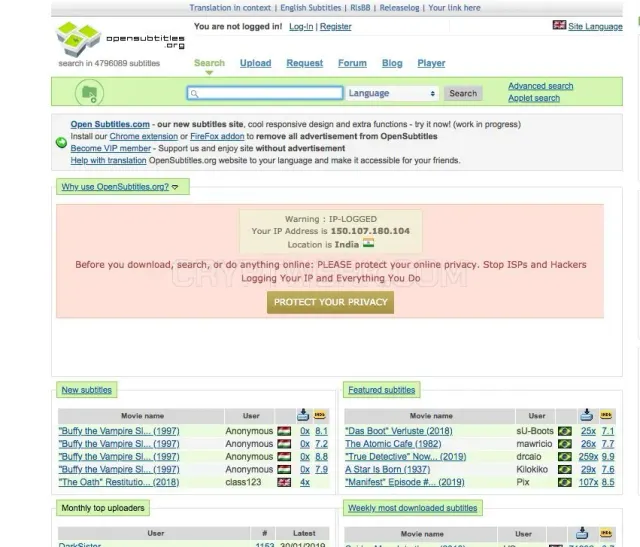This screenshot has width=640, height=547.
Task: Click the Chrome extension link
Action: click(x=144, y=136)
